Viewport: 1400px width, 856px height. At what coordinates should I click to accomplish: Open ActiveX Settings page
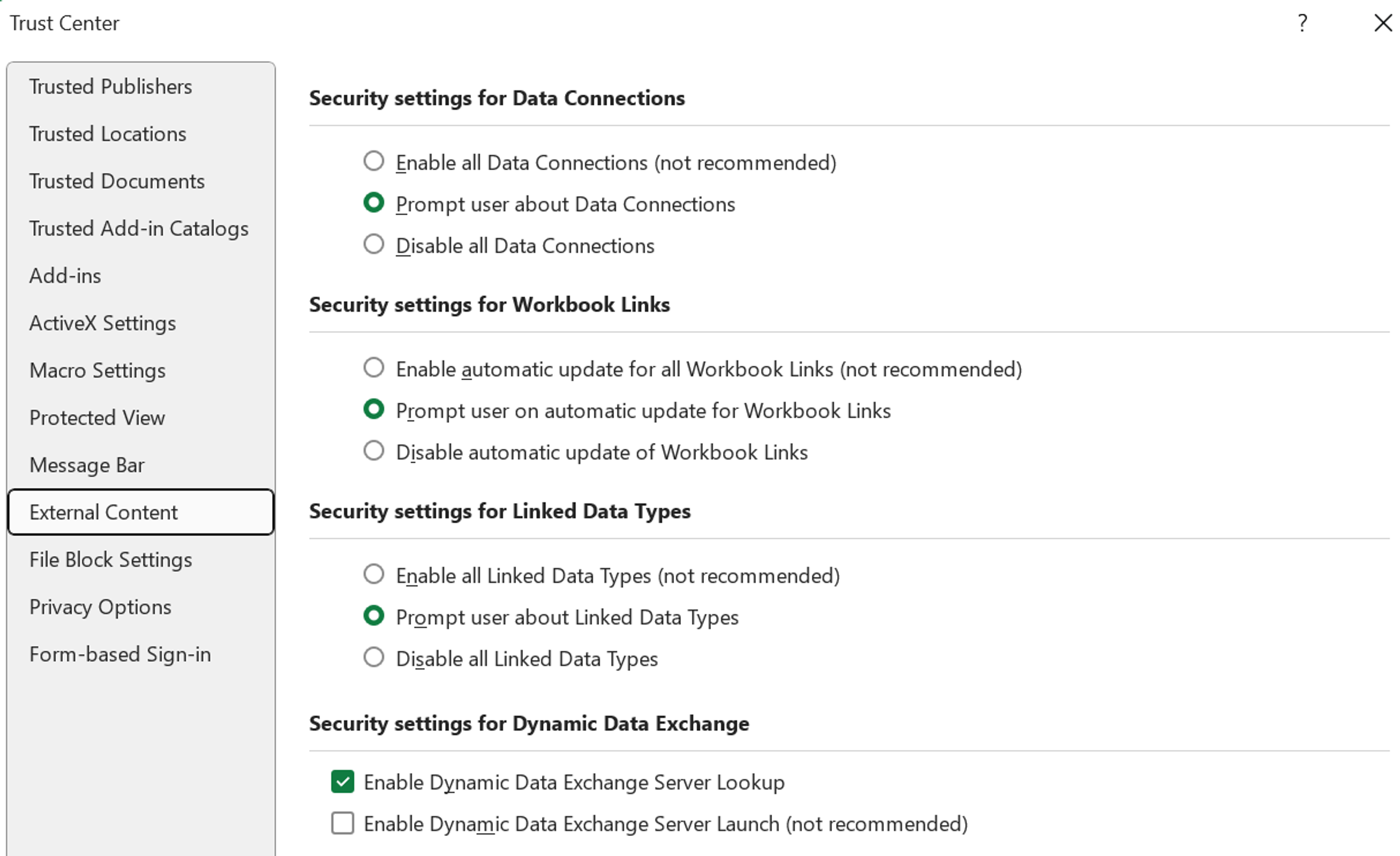point(102,323)
